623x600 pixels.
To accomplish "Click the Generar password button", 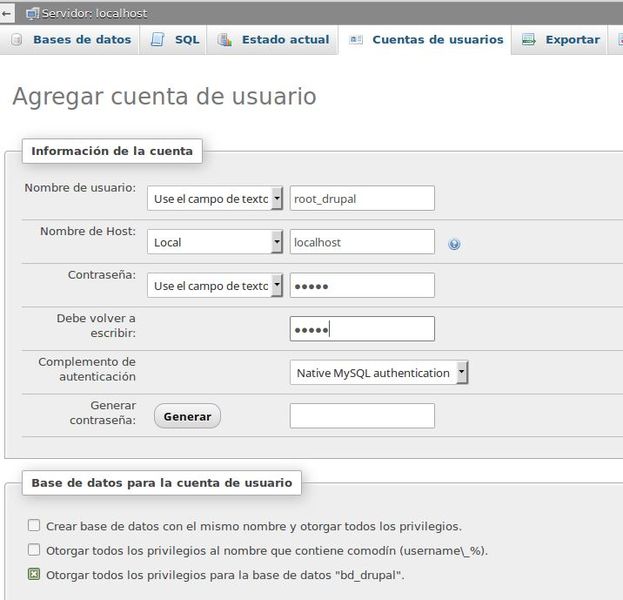I will [187, 416].
